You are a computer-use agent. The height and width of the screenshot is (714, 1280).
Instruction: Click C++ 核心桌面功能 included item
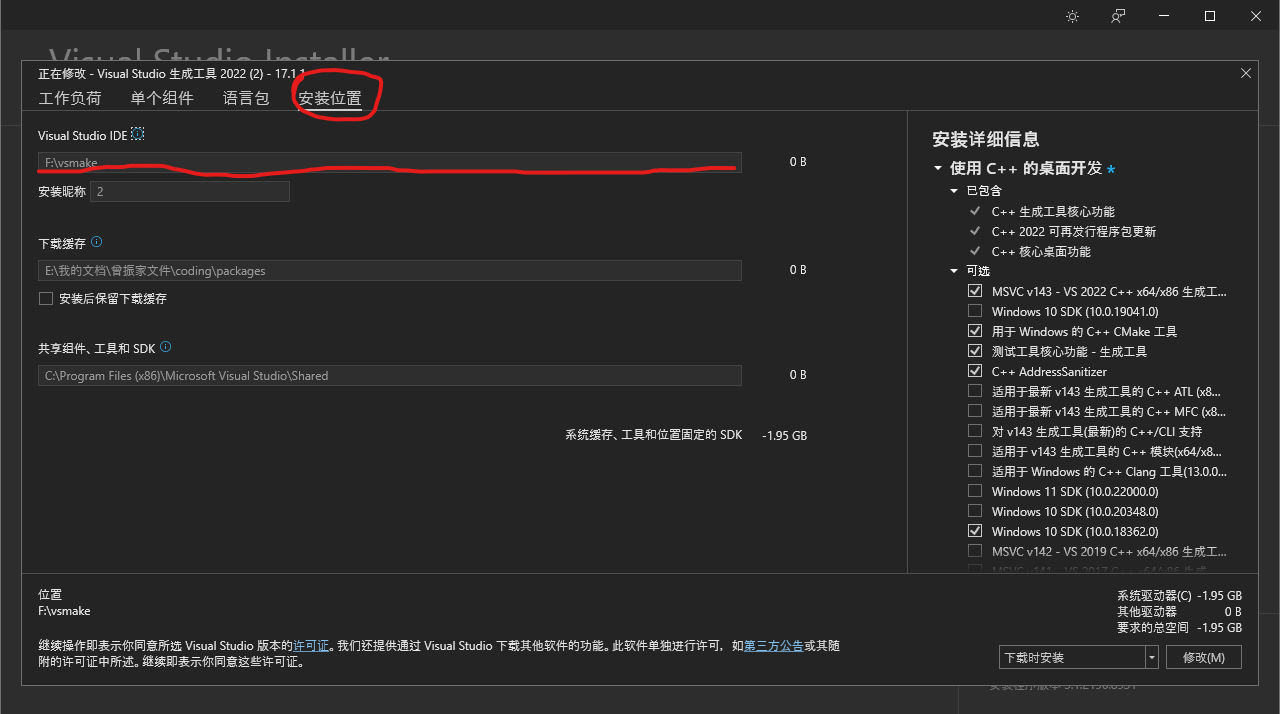tap(1041, 251)
